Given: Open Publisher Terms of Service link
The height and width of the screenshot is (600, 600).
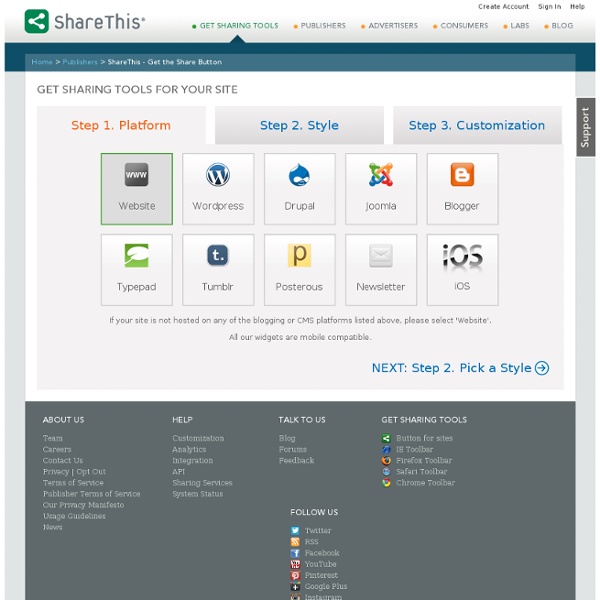Looking at the screenshot, I should 91,494.
